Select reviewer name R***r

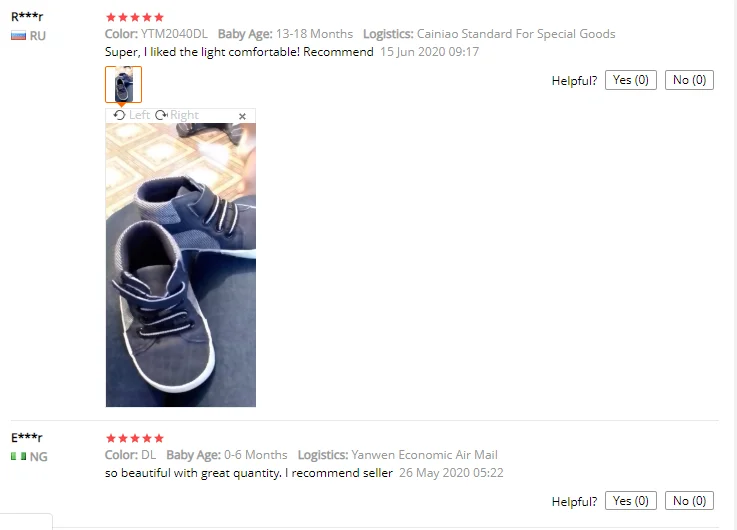27,17
